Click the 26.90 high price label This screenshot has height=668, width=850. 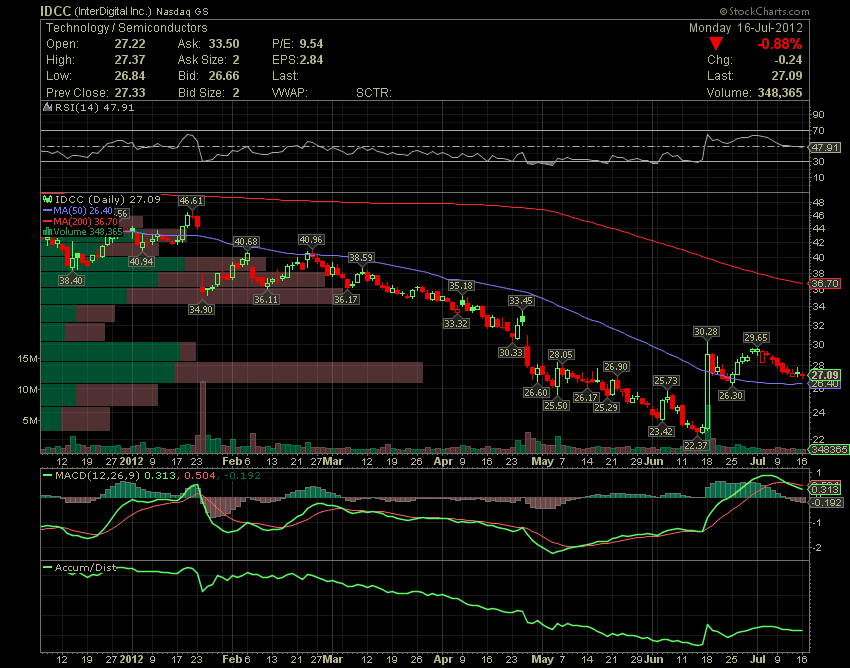point(616,367)
